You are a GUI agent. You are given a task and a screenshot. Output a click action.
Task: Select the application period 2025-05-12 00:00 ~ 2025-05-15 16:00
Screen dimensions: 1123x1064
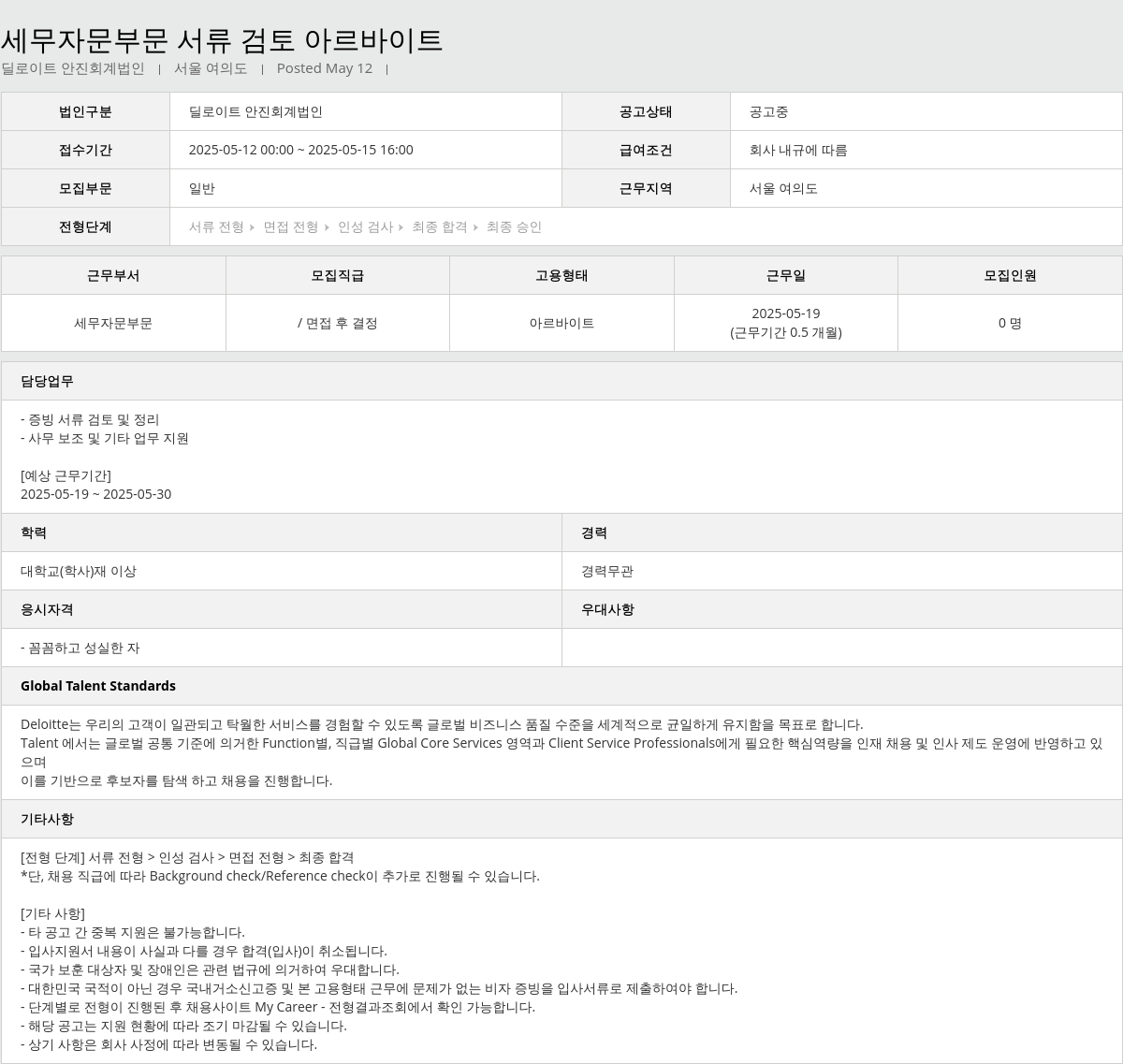301,150
